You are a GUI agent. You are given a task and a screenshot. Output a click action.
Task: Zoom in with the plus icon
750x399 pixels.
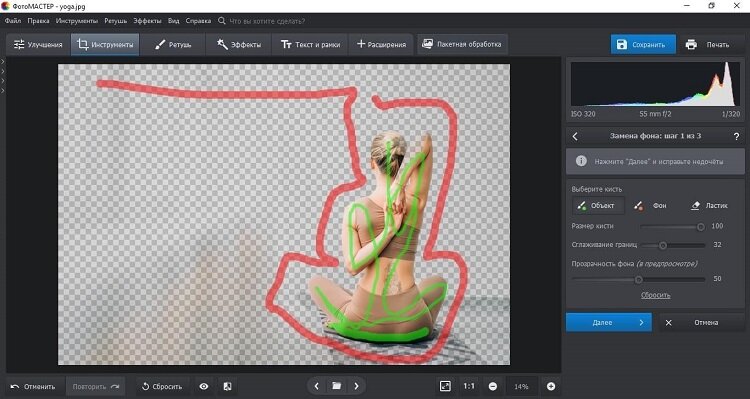tap(551, 387)
